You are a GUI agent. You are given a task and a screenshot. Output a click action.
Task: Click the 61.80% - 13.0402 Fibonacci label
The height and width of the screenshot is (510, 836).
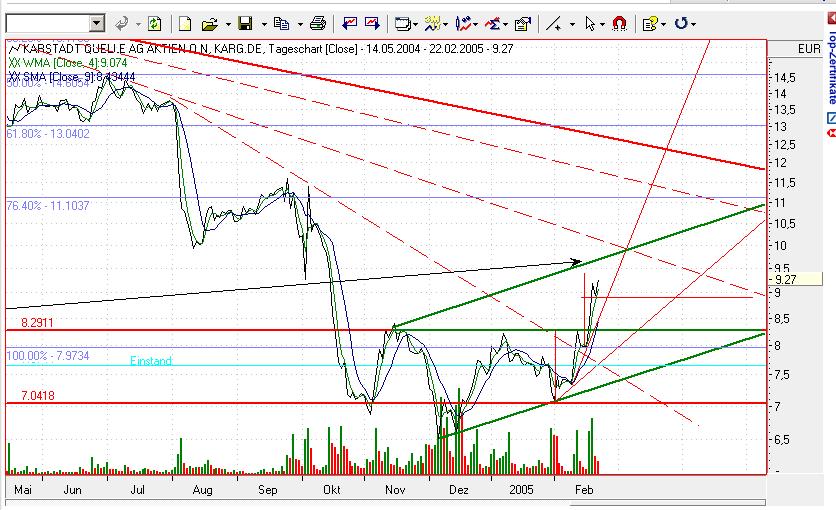(48, 134)
